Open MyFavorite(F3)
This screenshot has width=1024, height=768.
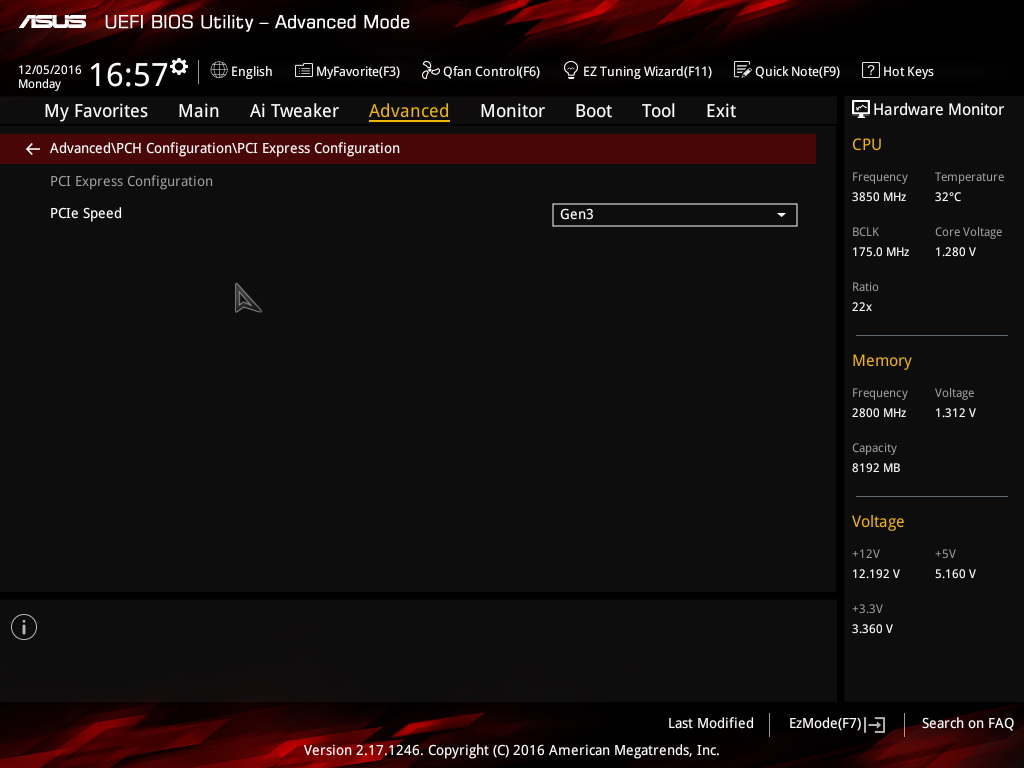(x=347, y=71)
